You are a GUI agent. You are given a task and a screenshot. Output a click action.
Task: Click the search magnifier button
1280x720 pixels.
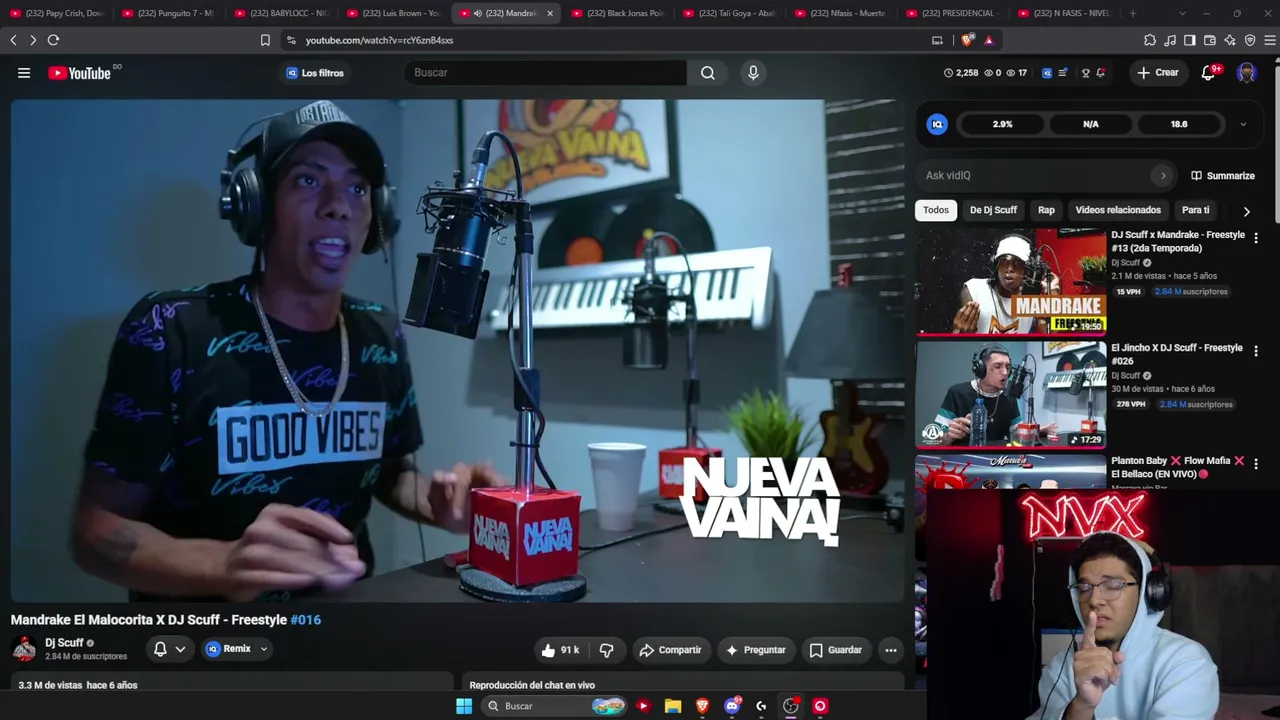(x=708, y=73)
